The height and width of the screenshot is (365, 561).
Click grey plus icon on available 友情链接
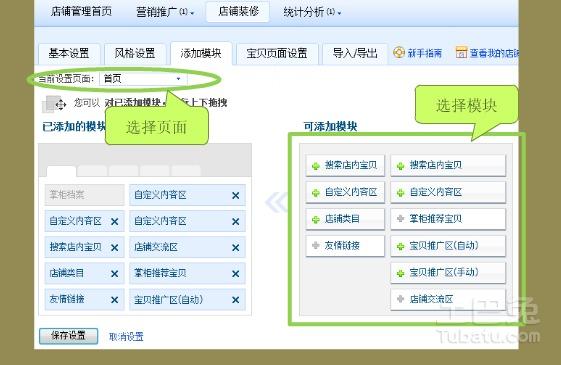(x=316, y=245)
